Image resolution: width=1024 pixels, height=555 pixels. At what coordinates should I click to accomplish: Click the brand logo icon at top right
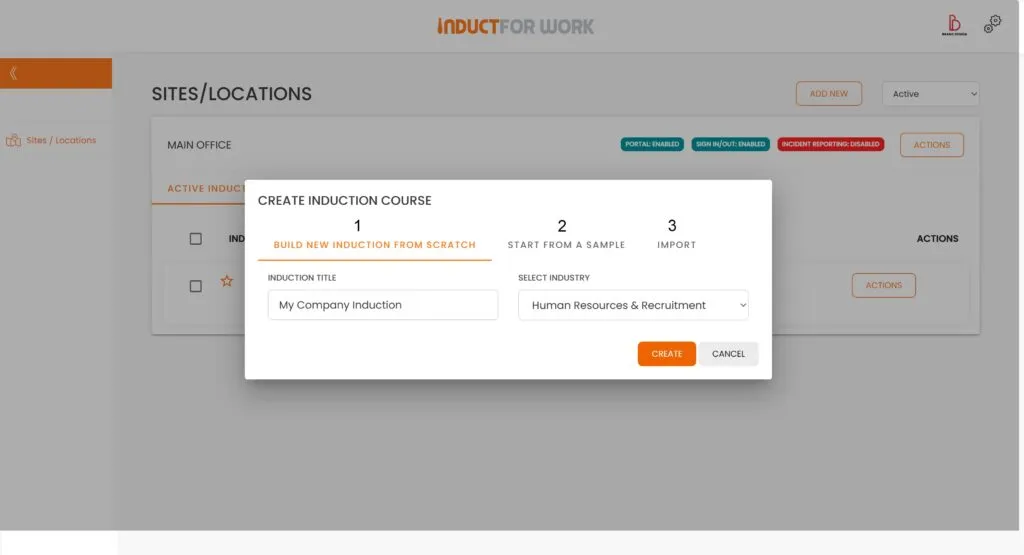tap(954, 25)
